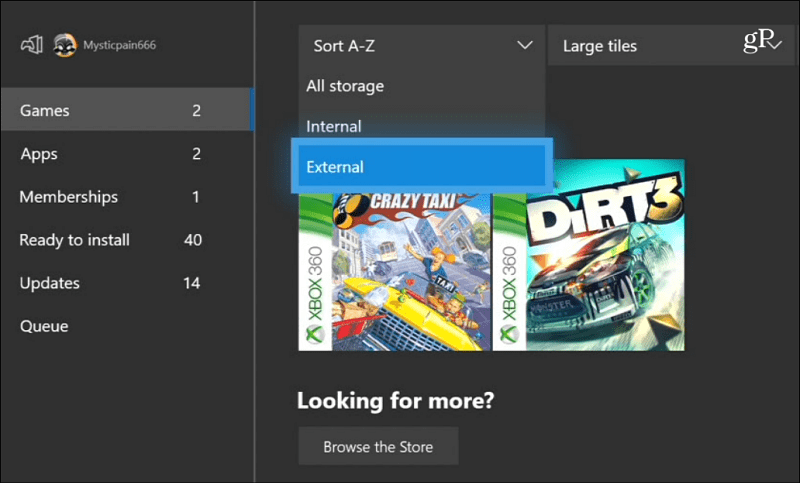Screen dimensions: 800x483
Task: Open the Mysticpain666 profile avatar
Action: 65,45
